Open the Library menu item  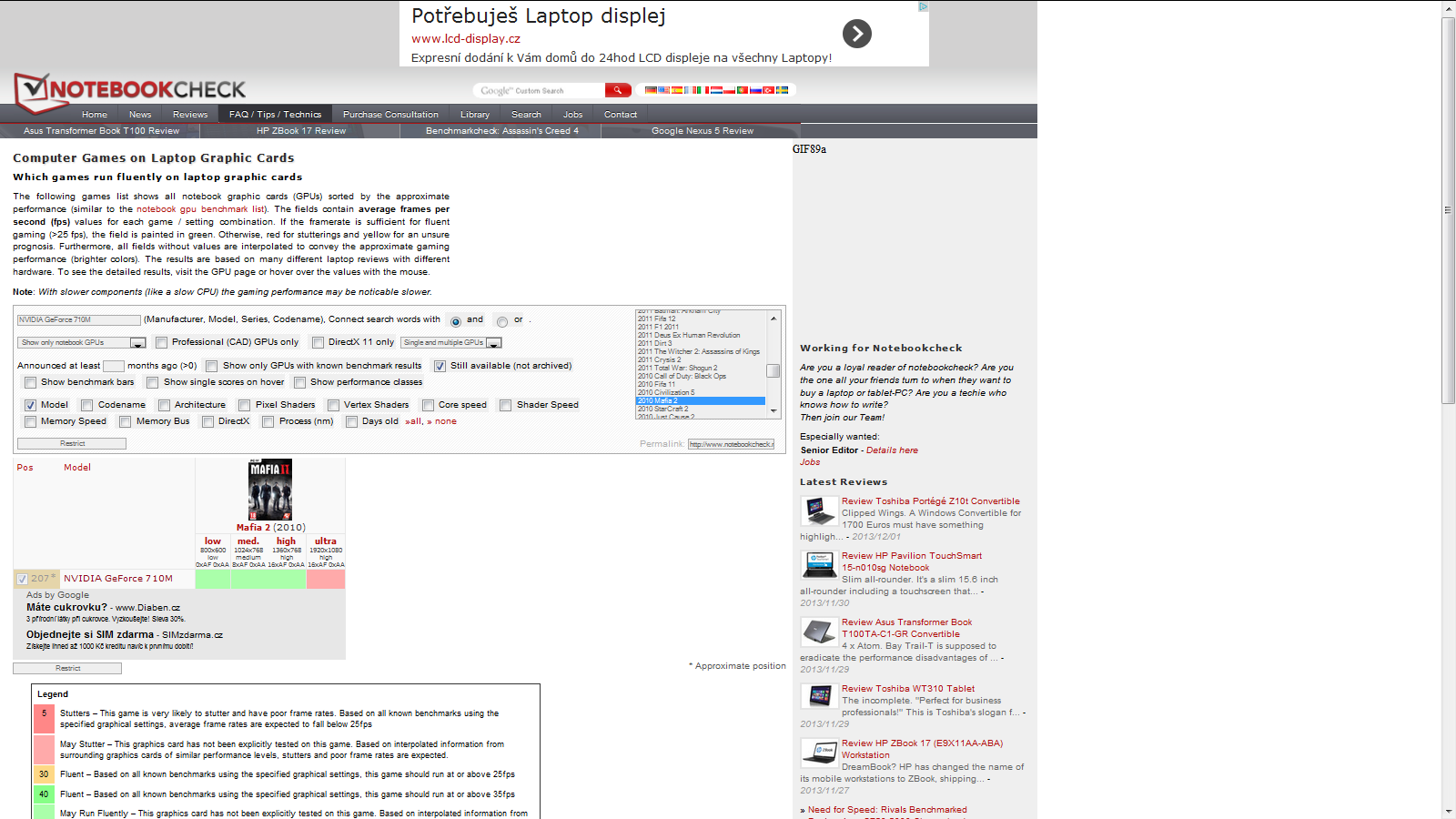(x=475, y=115)
